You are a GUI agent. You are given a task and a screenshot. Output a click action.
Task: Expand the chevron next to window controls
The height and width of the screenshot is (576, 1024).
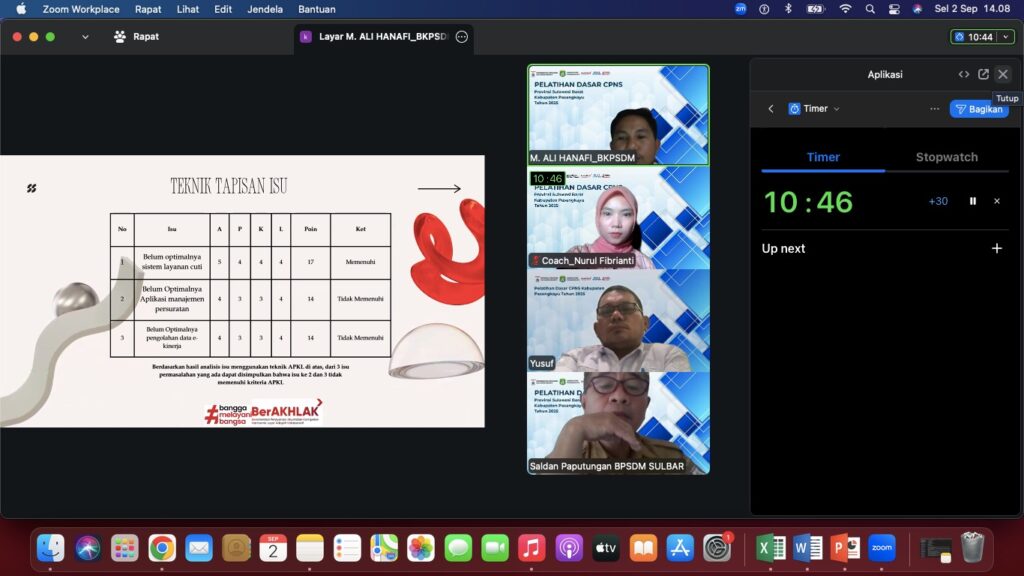pos(85,37)
